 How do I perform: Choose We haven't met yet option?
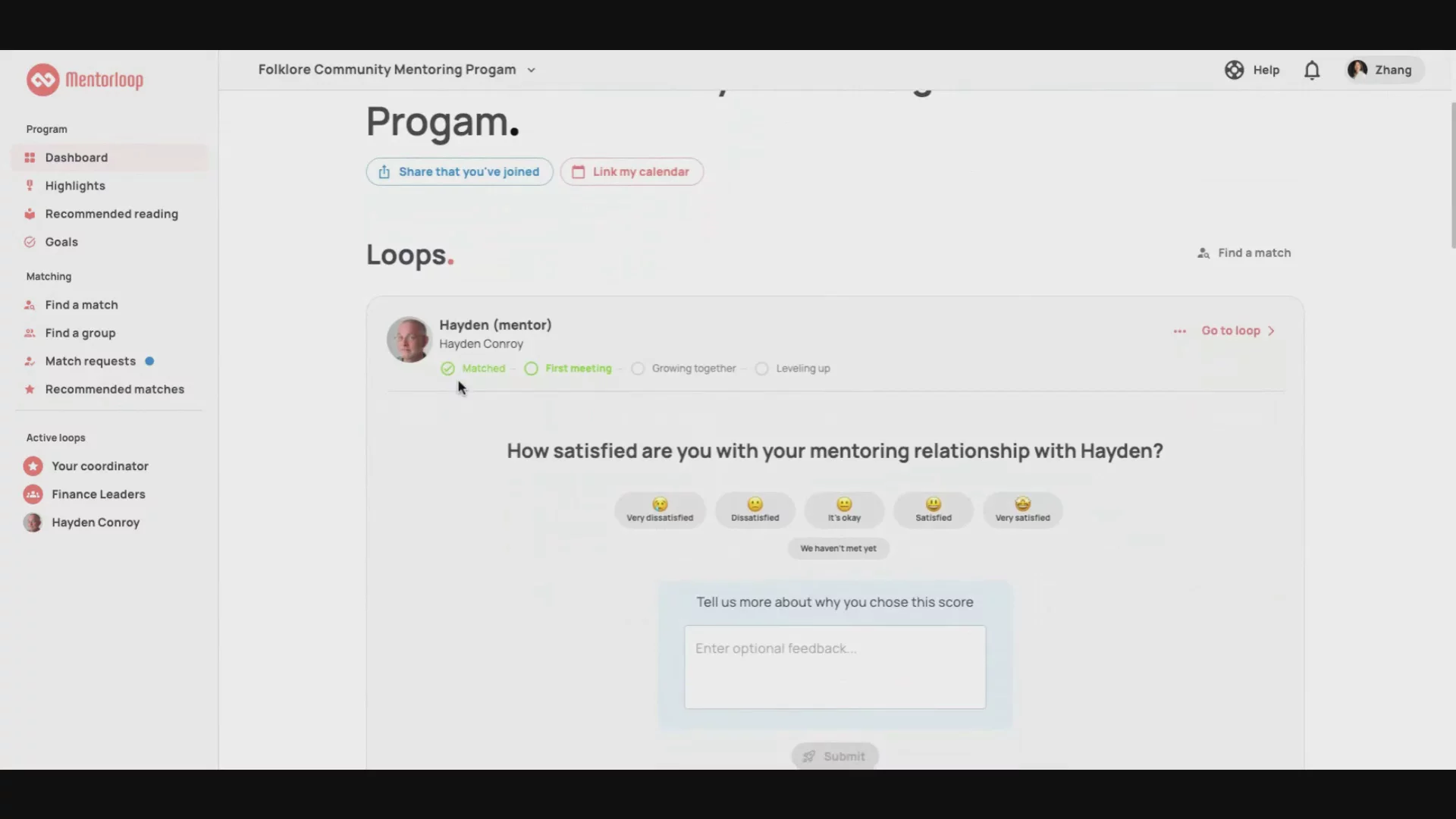(838, 548)
